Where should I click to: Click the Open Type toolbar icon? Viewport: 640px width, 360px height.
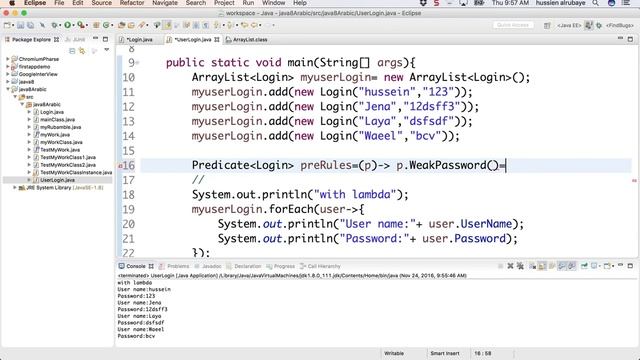tap(121, 25)
